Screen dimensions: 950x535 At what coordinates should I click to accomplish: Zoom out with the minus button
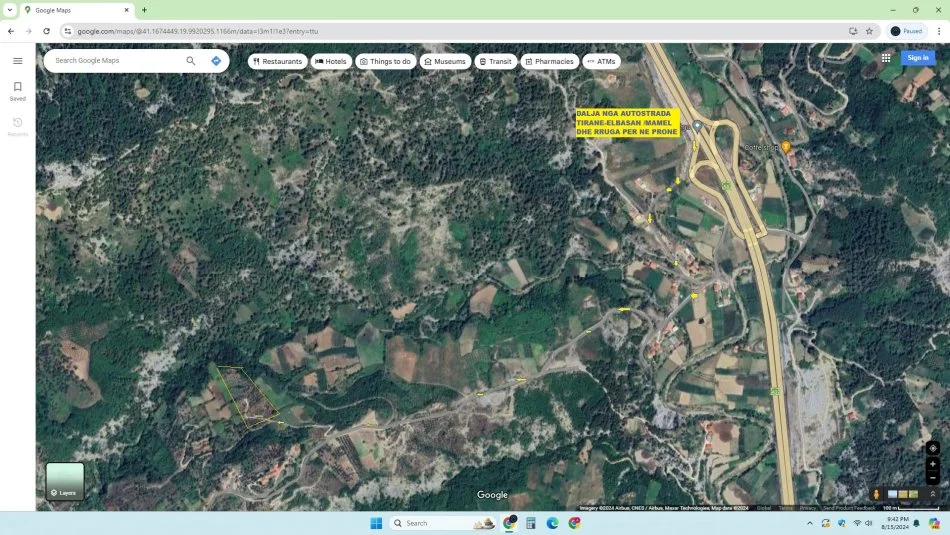[932, 478]
